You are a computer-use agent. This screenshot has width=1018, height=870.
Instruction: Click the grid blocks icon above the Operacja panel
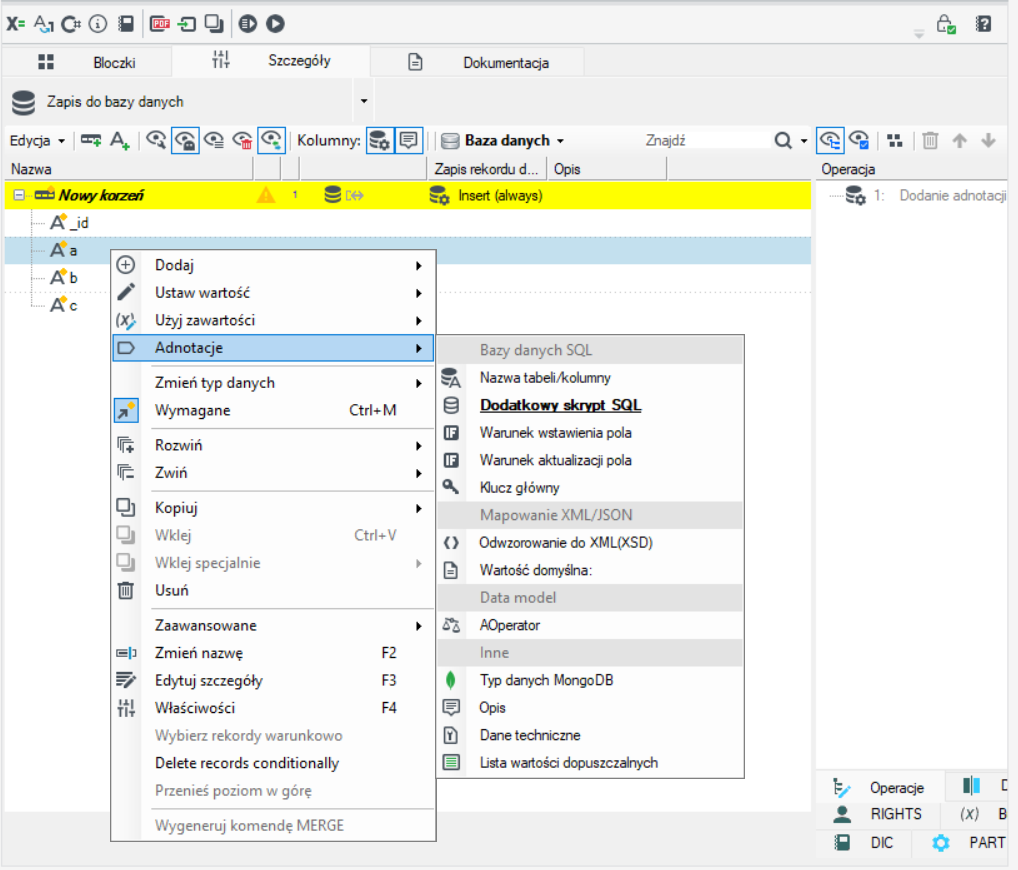tap(895, 140)
